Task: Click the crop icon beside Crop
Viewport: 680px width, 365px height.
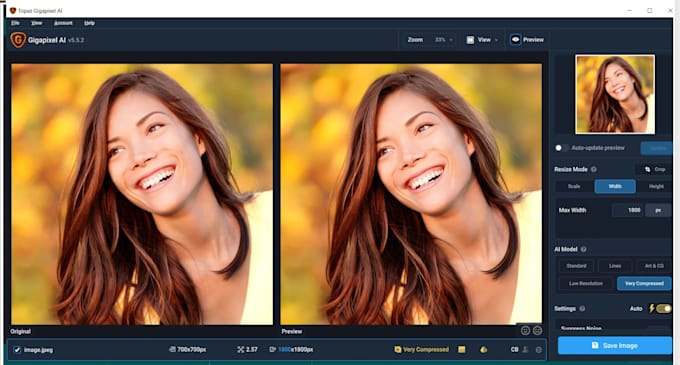Action: click(647, 169)
